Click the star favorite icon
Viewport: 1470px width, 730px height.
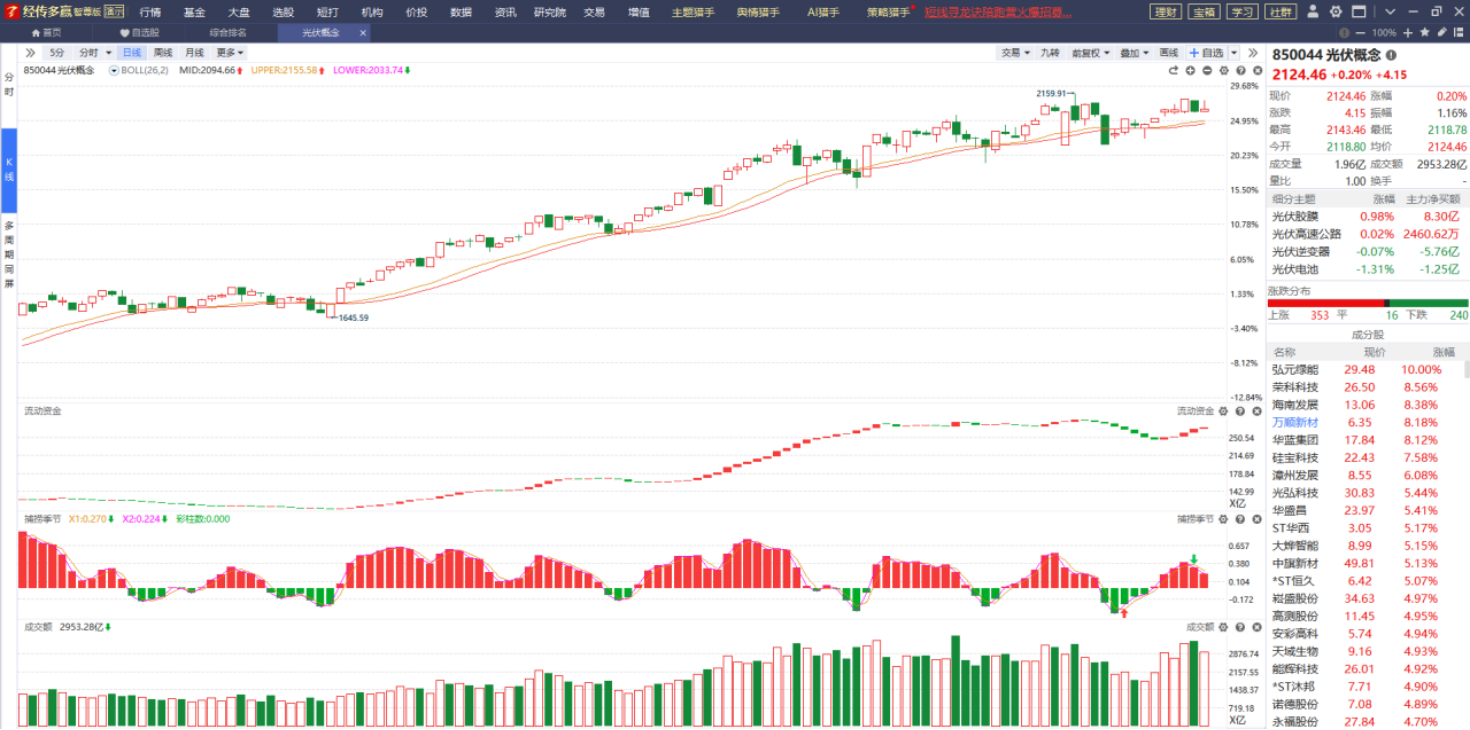1424,33
